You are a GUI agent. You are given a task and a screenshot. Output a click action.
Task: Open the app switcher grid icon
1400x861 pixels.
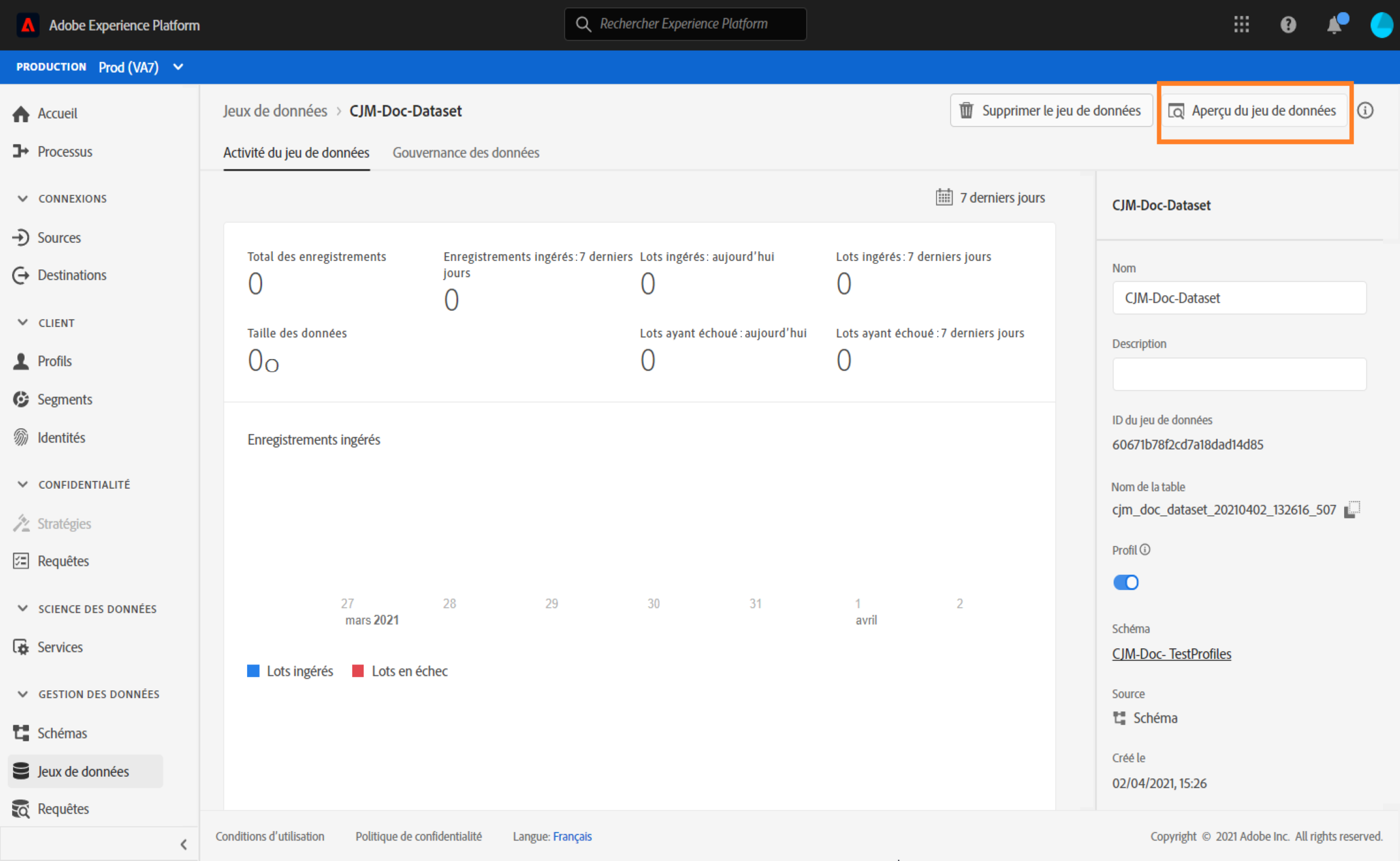[x=1241, y=25]
